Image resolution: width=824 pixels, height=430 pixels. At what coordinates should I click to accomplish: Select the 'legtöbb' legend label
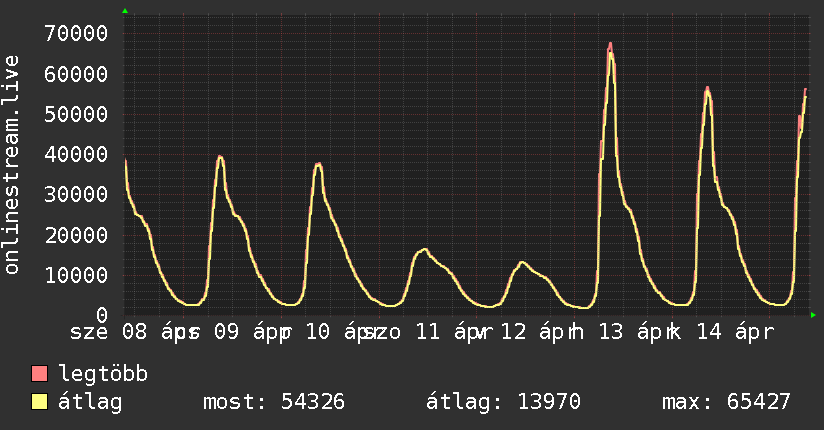click(x=103, y=374)
